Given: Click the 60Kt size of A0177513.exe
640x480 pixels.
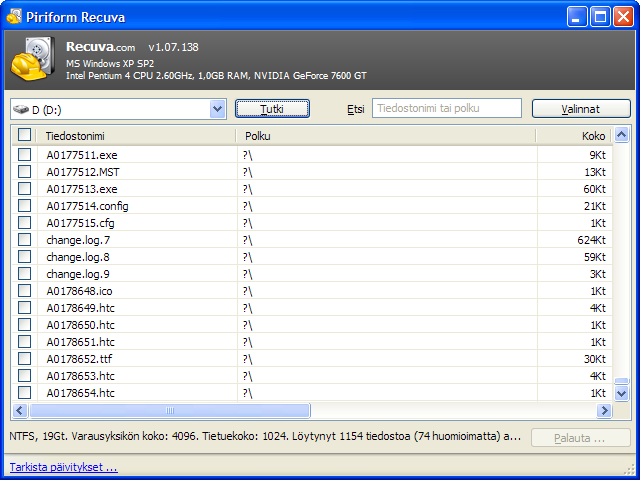Looking at the screenshot, I should [x=594, y=189].
